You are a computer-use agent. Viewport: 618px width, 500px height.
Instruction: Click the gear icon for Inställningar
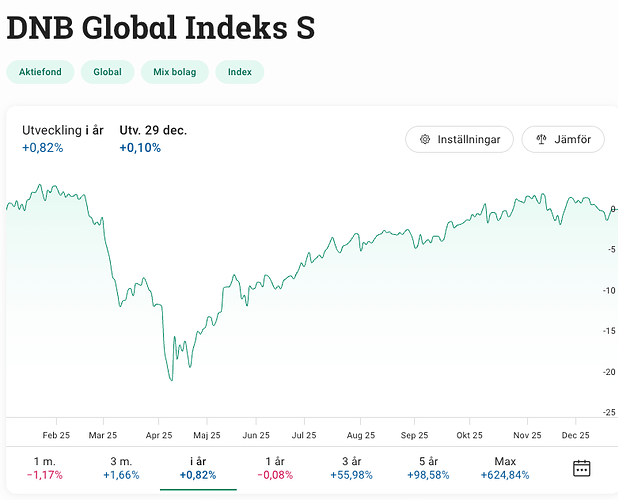point(425,139)
